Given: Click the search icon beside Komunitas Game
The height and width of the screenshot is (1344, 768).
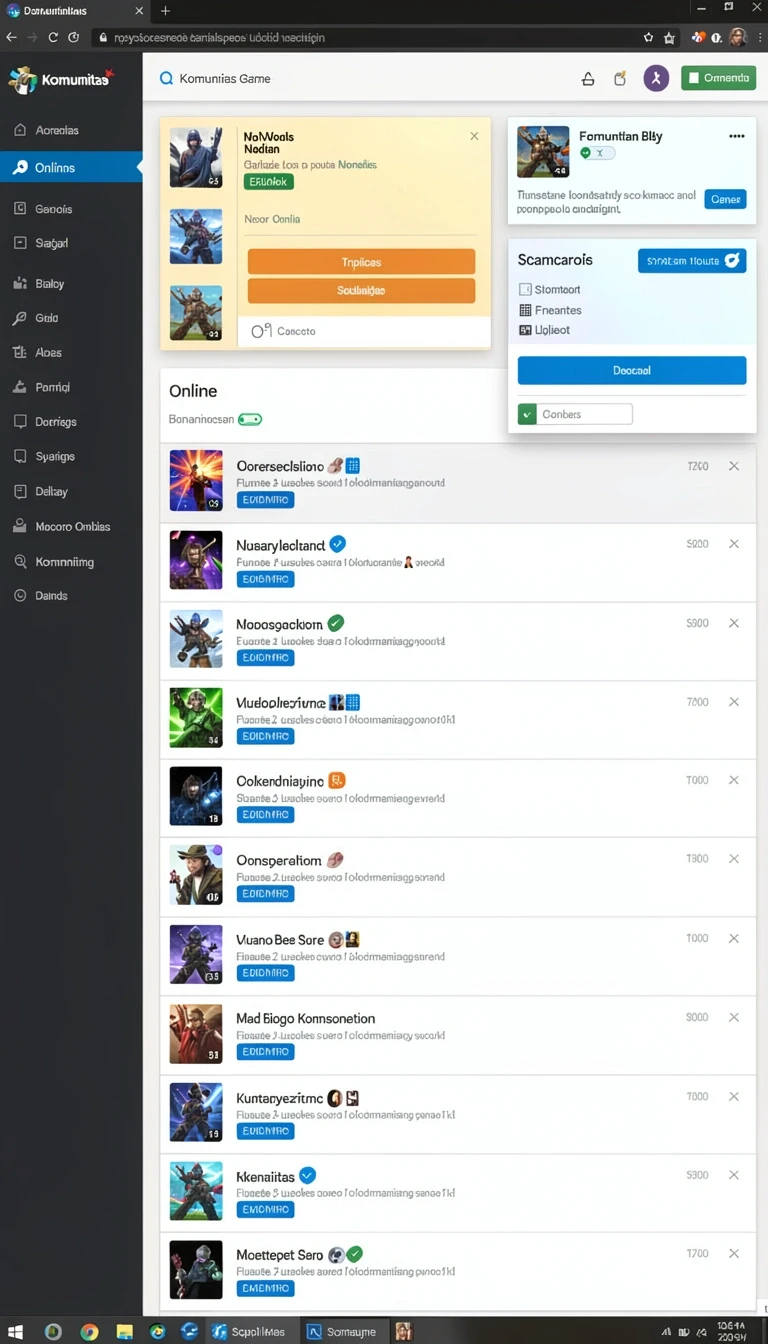Looking at the screenshot, I should point(166,78).
